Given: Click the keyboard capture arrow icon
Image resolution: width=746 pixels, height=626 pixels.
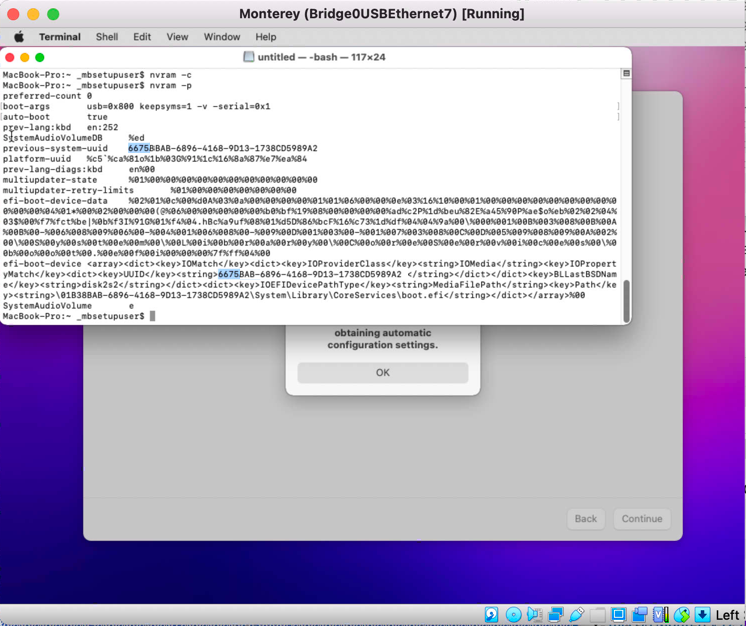Looking at the screenshot, I should click(702, 614).
